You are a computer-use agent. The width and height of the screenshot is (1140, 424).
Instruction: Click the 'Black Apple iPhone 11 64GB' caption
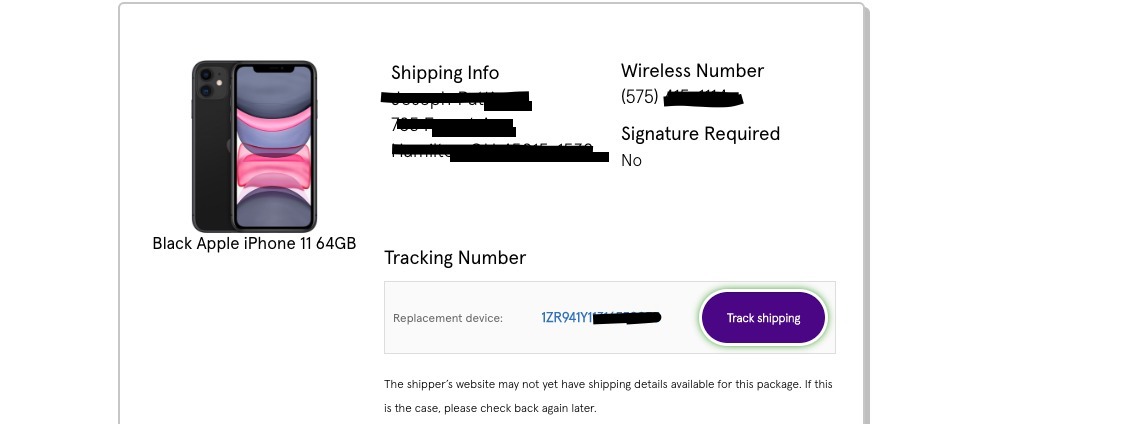point(254,243)
